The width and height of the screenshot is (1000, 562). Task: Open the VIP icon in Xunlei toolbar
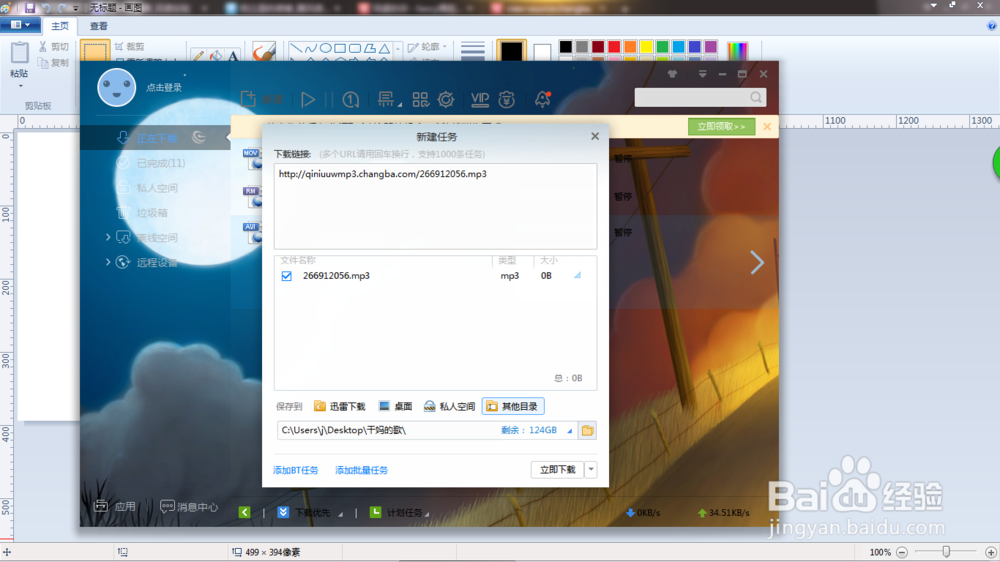(480, 99)
